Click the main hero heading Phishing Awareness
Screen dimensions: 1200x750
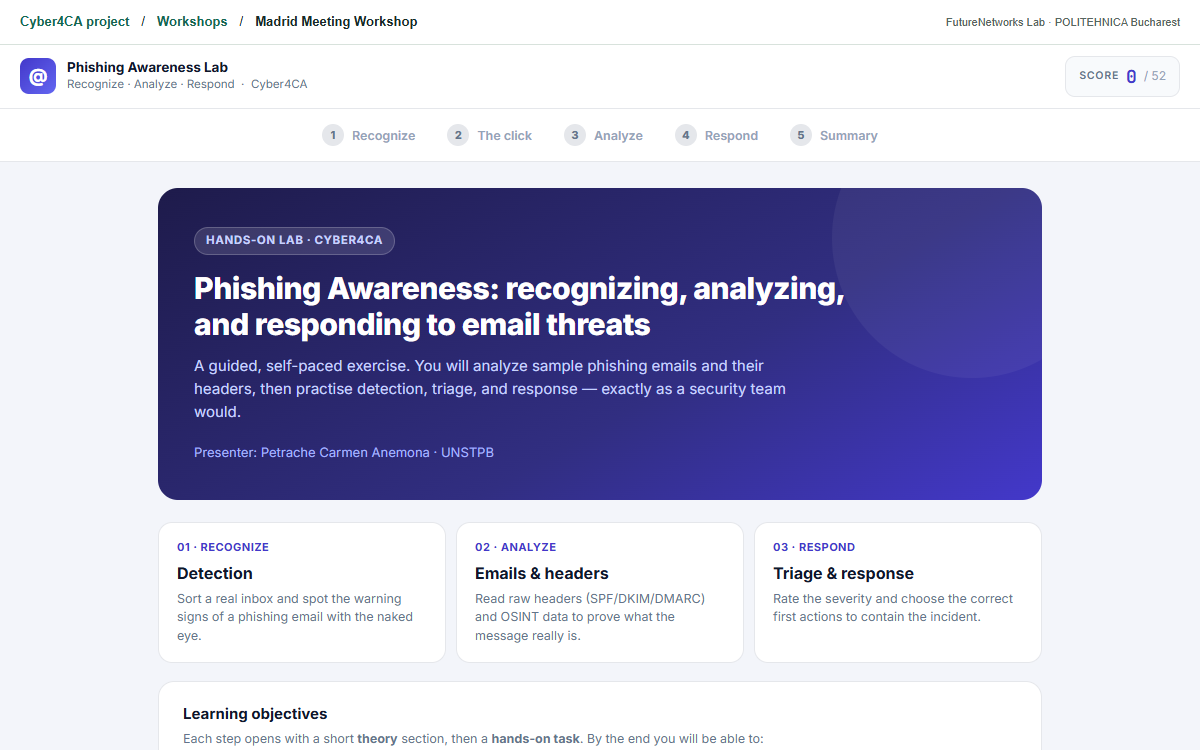click(x=519, y=306)
